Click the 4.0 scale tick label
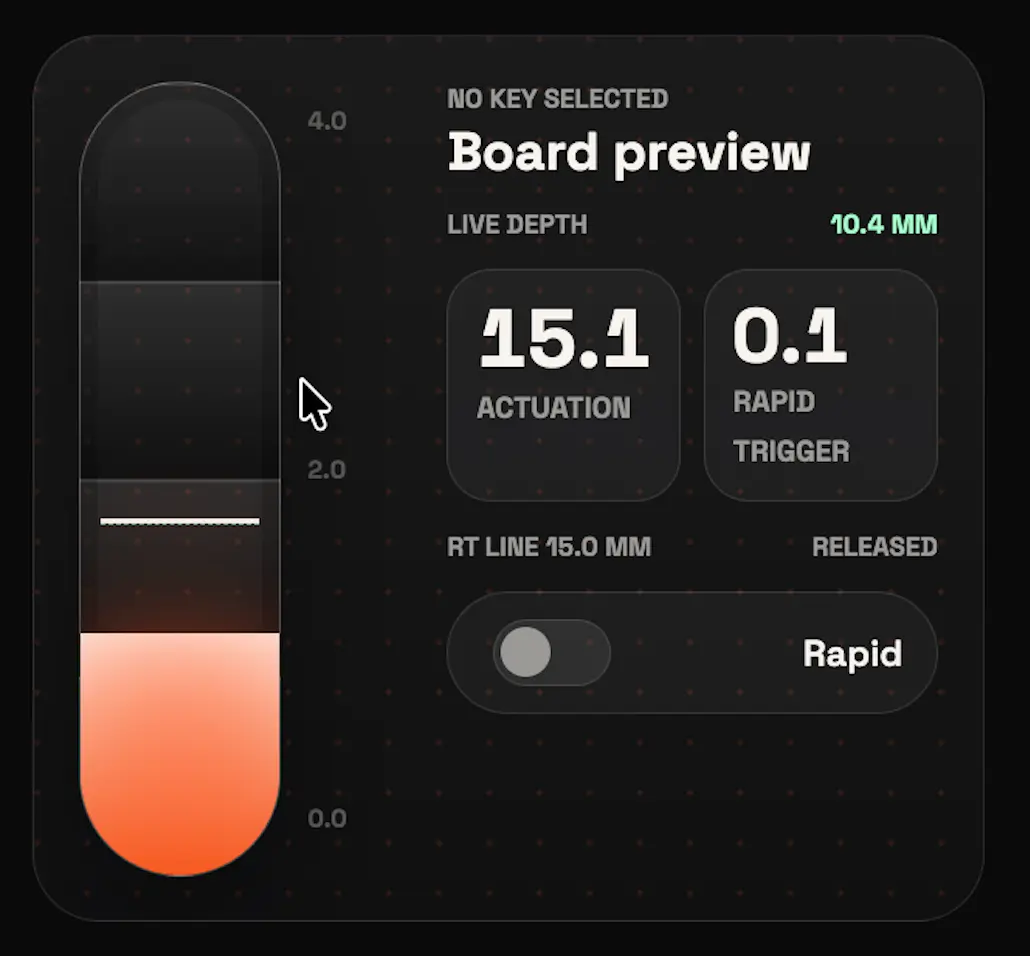Screen dimensions: 1030x956 326,121
